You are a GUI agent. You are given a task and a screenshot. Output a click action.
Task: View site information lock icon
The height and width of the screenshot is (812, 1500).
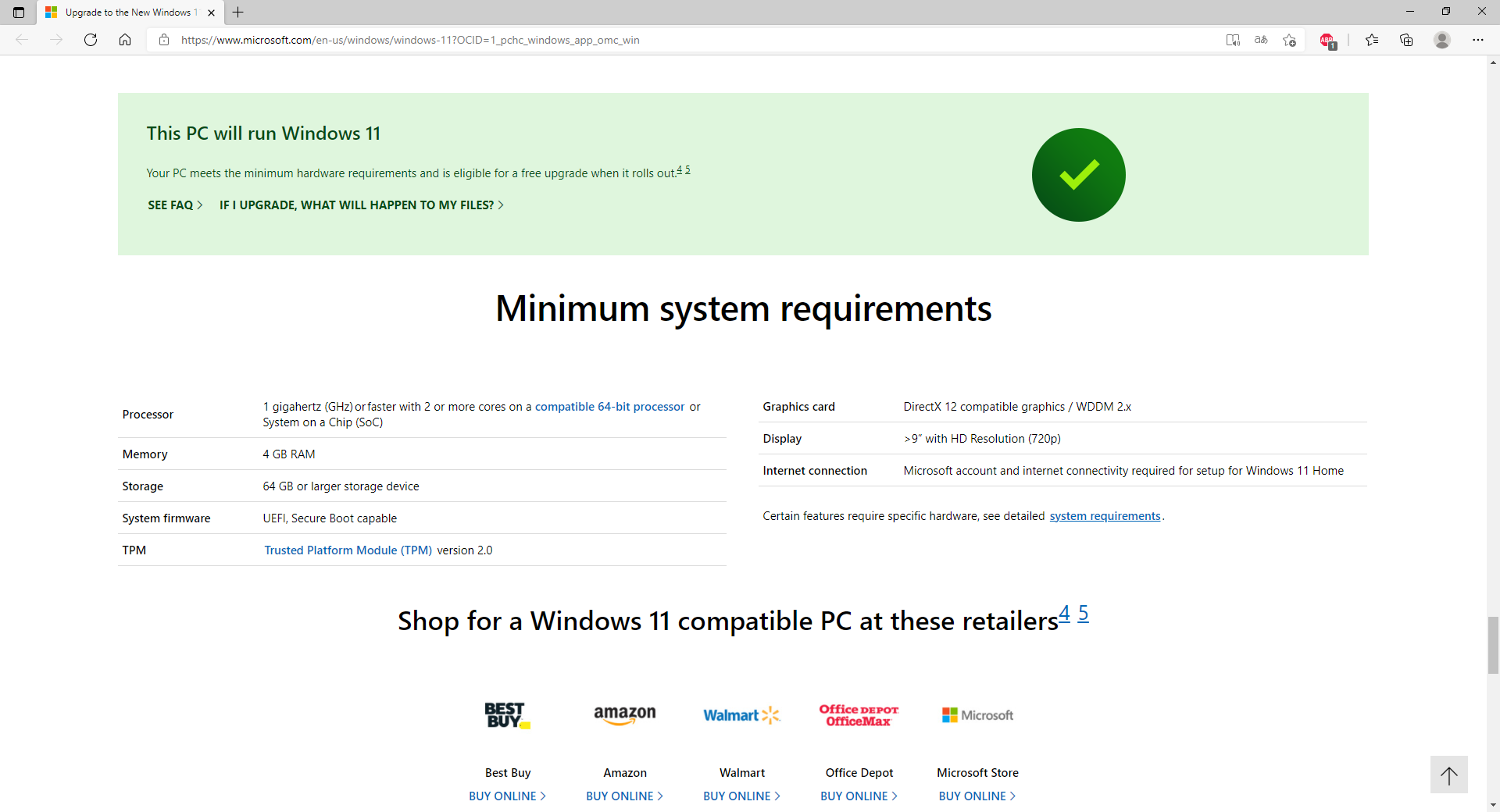(164, 40)
